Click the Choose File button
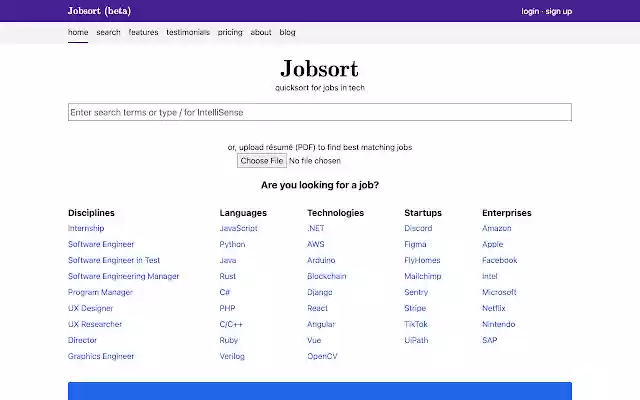The width and height of the screenshot is (640, 400). coord(262,161)
